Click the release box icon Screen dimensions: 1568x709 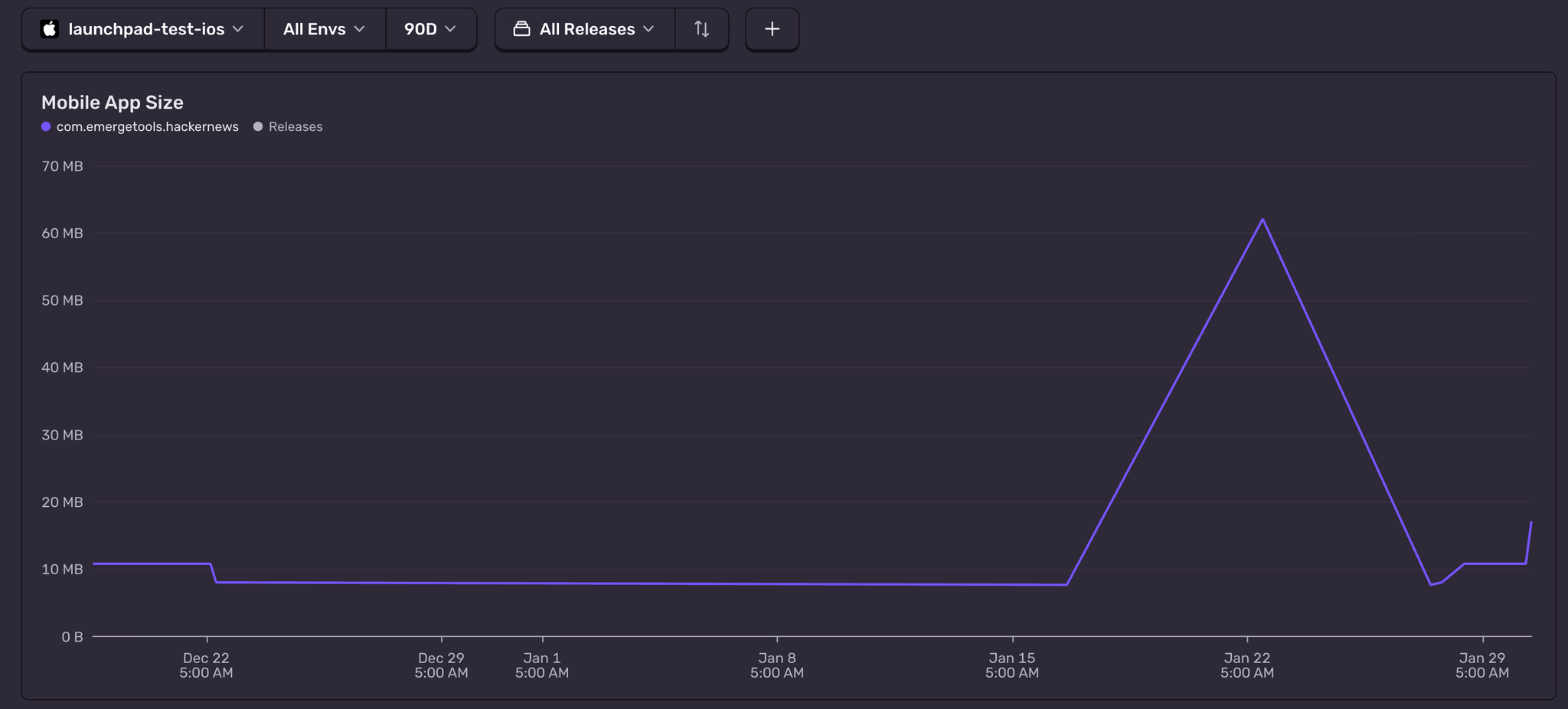pyautogui.click(x=521, y=28)
